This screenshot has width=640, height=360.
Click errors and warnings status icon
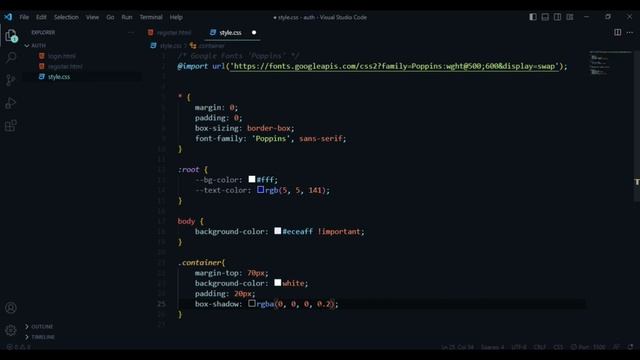[18, 347]
